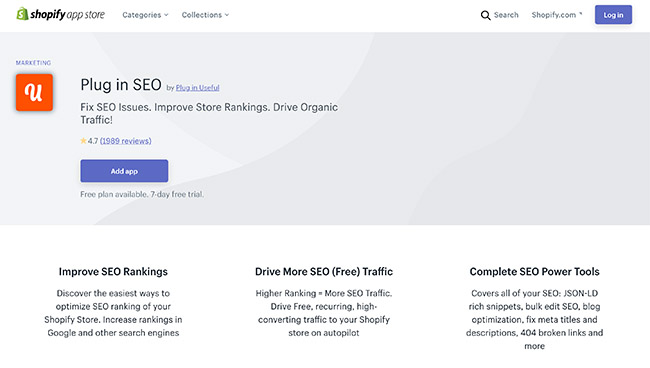Screen dimensions: 650x368
Task: Expand the Categories dropdown chevron
Action: [166, 15]
